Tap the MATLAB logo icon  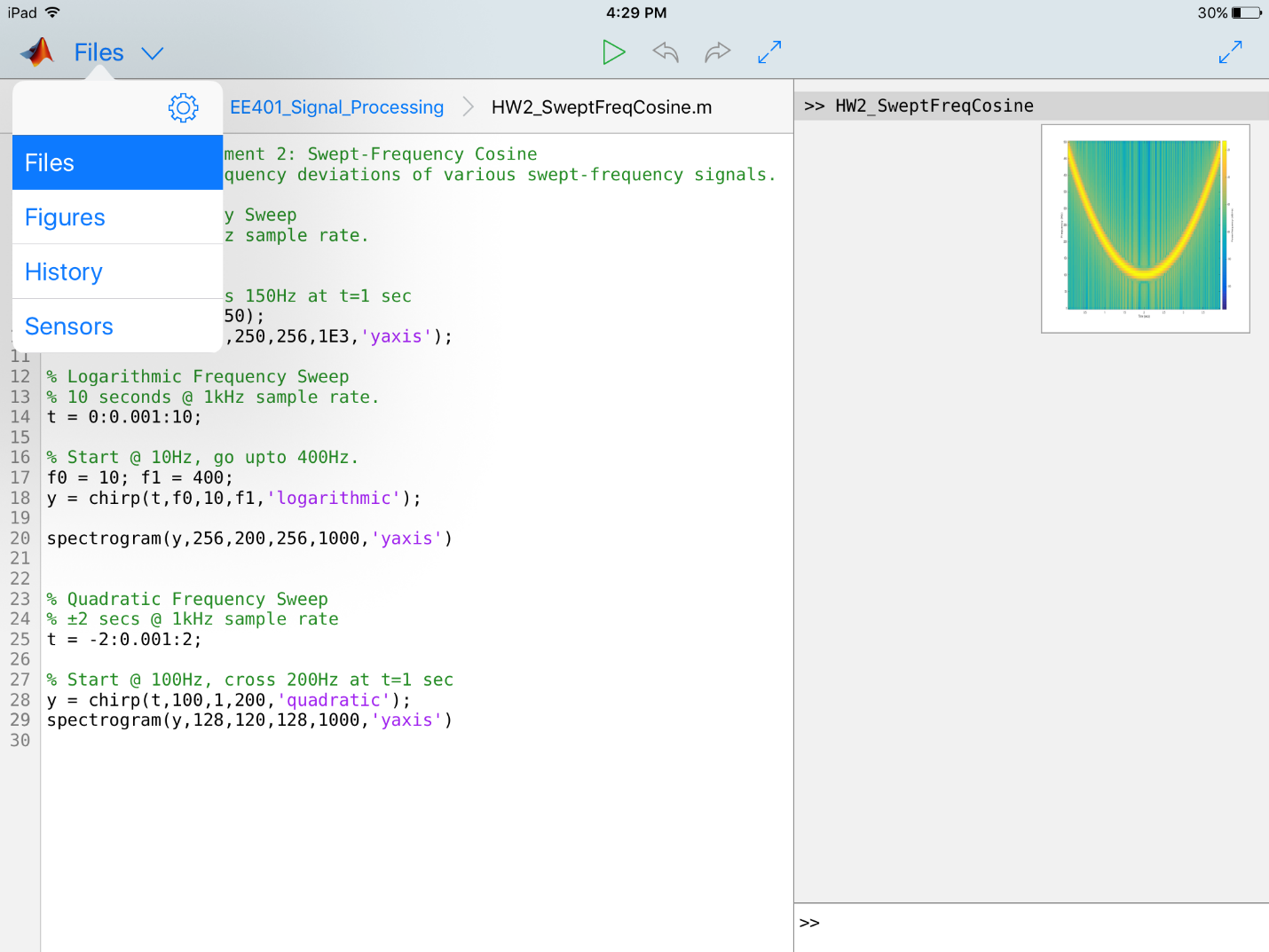(37, 52)
